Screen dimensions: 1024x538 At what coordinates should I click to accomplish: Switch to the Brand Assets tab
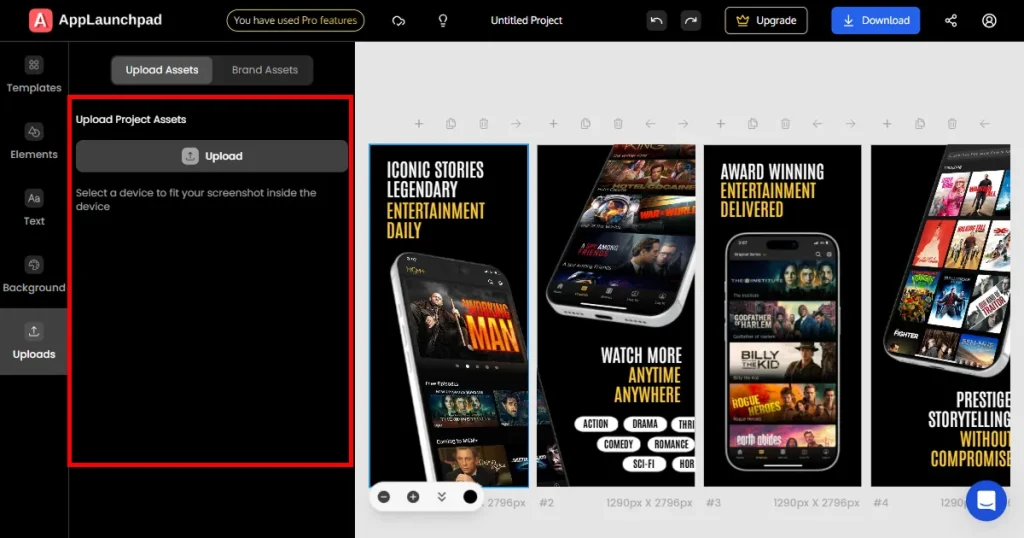[264, 70]
